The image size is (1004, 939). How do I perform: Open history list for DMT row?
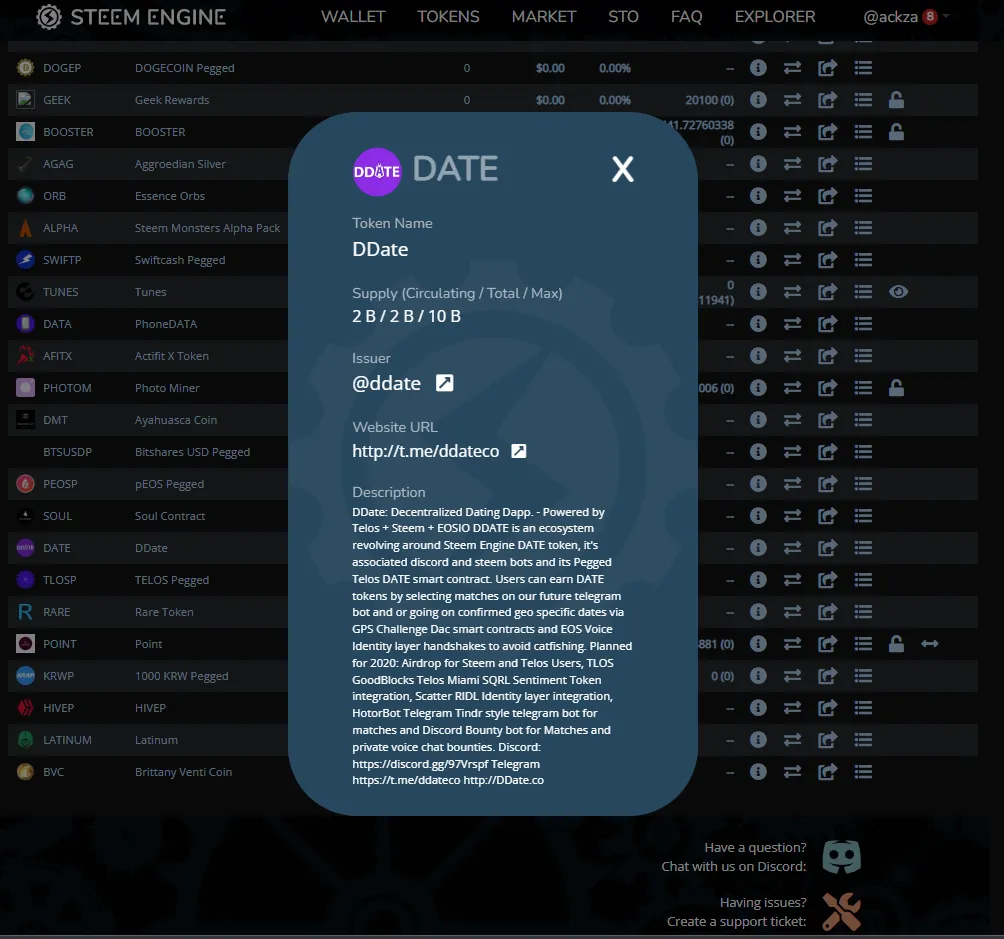click(863, 420)
